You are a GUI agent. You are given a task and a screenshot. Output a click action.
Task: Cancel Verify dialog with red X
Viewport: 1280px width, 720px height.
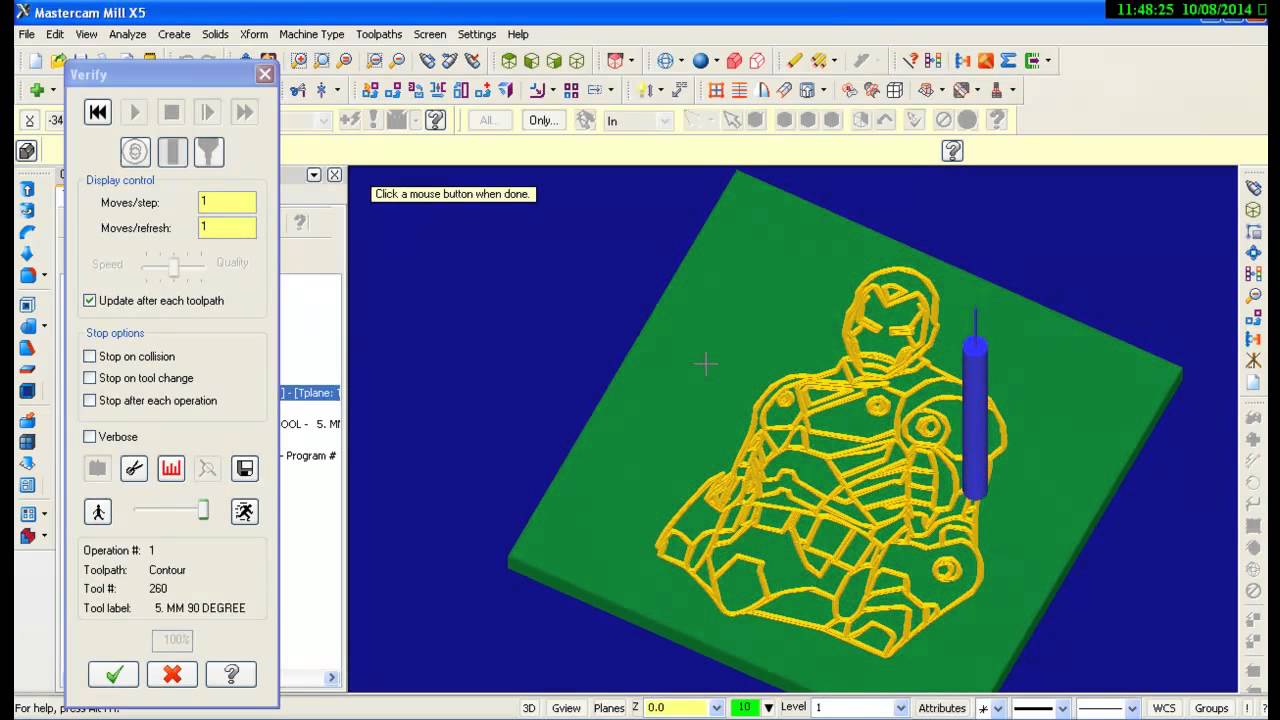[x=172, y=674]
